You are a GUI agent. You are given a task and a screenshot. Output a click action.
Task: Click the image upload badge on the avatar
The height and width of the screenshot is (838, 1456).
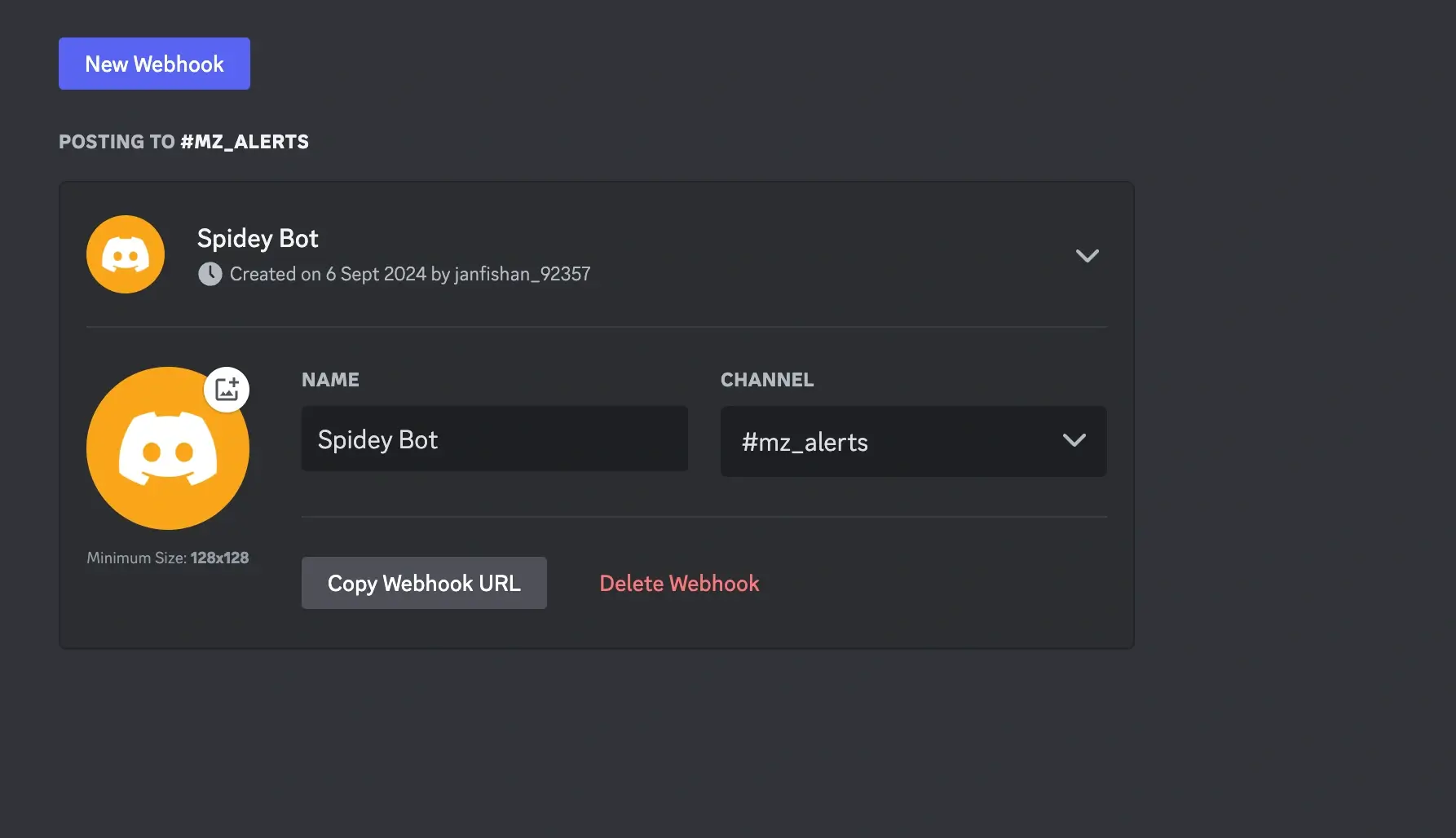(226, 389)
